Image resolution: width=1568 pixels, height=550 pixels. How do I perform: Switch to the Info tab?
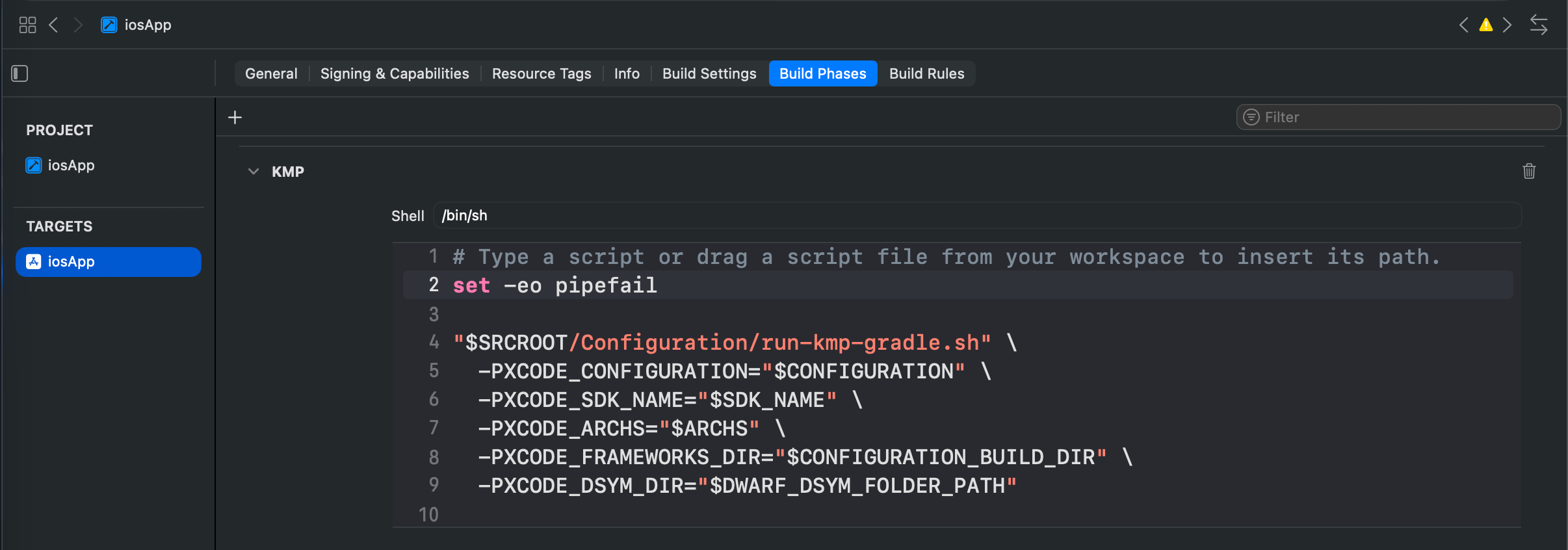(627, 73)
